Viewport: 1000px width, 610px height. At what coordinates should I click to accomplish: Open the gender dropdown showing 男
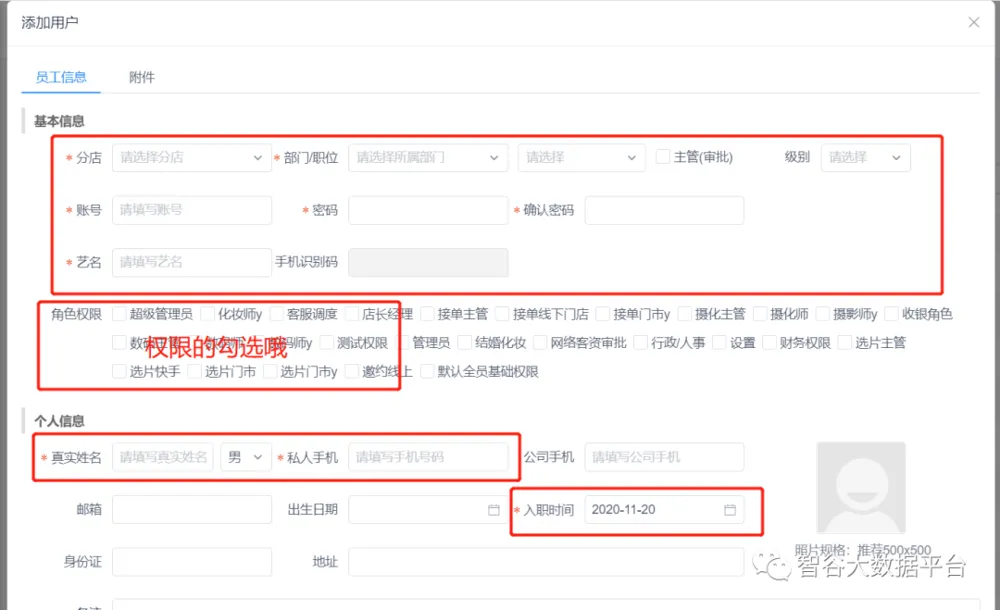(246, 457)
